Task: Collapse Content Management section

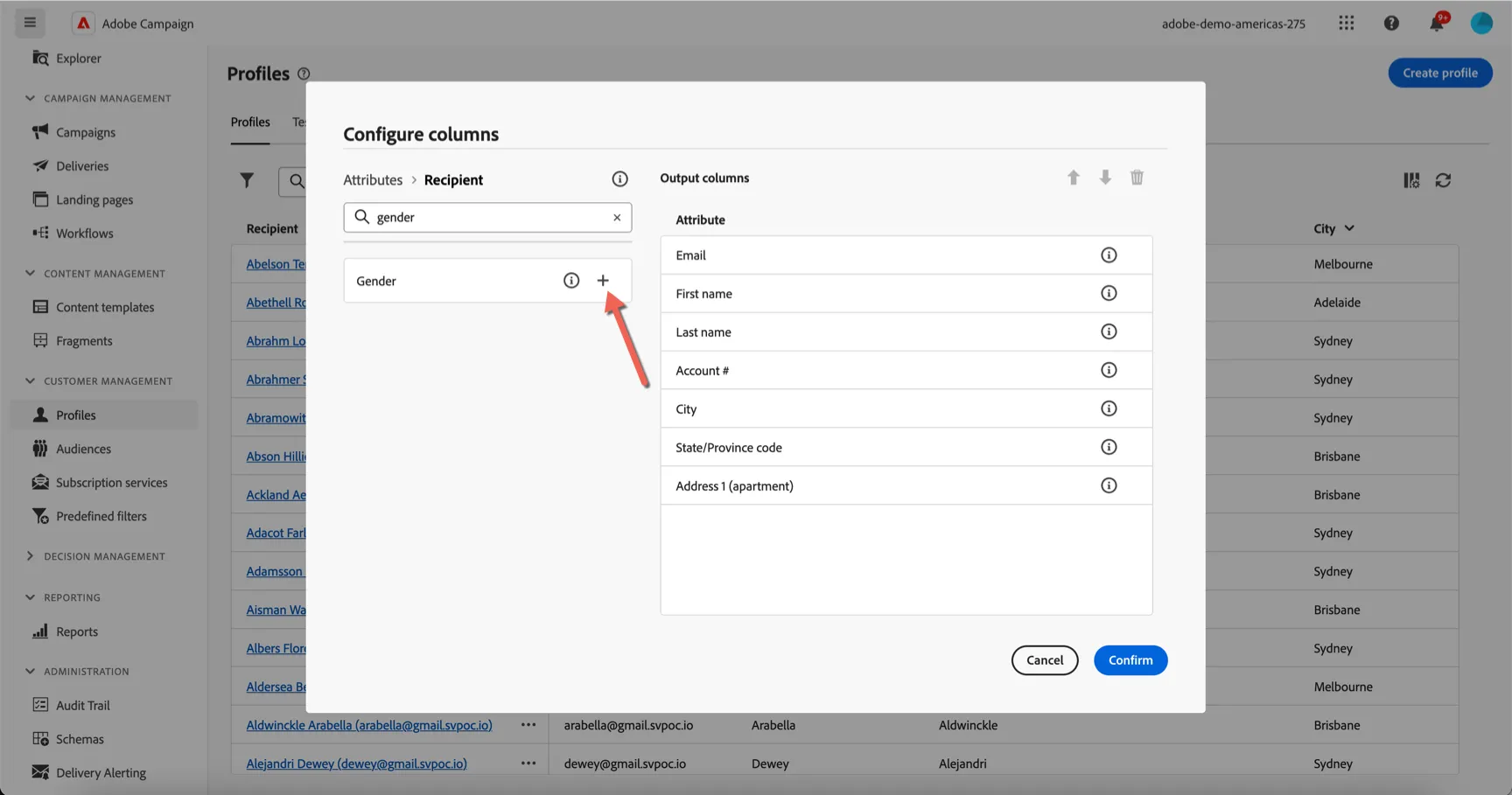Action: pos(30,274)
